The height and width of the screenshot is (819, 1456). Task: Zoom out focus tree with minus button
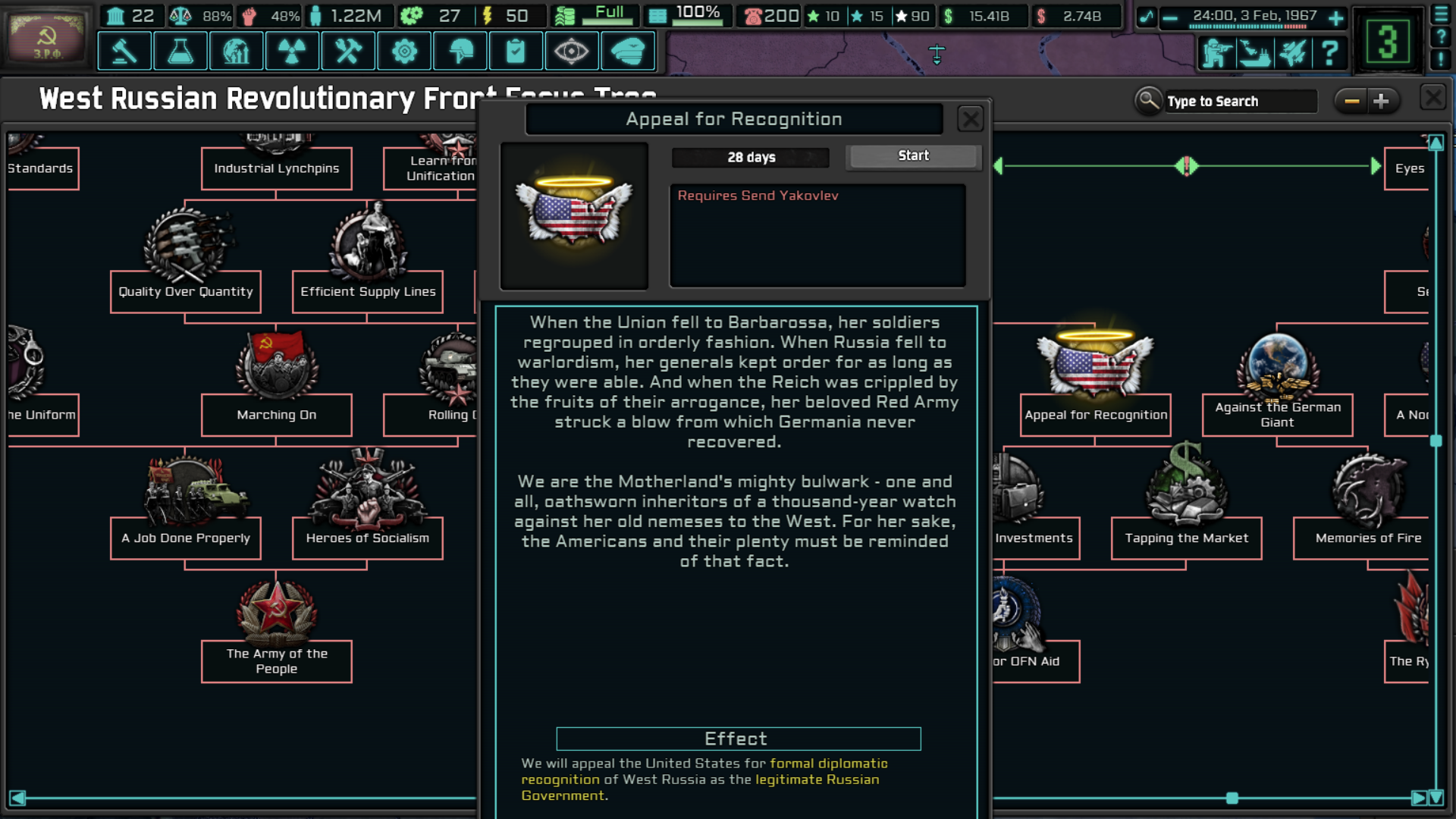[x=1351, y=101]
